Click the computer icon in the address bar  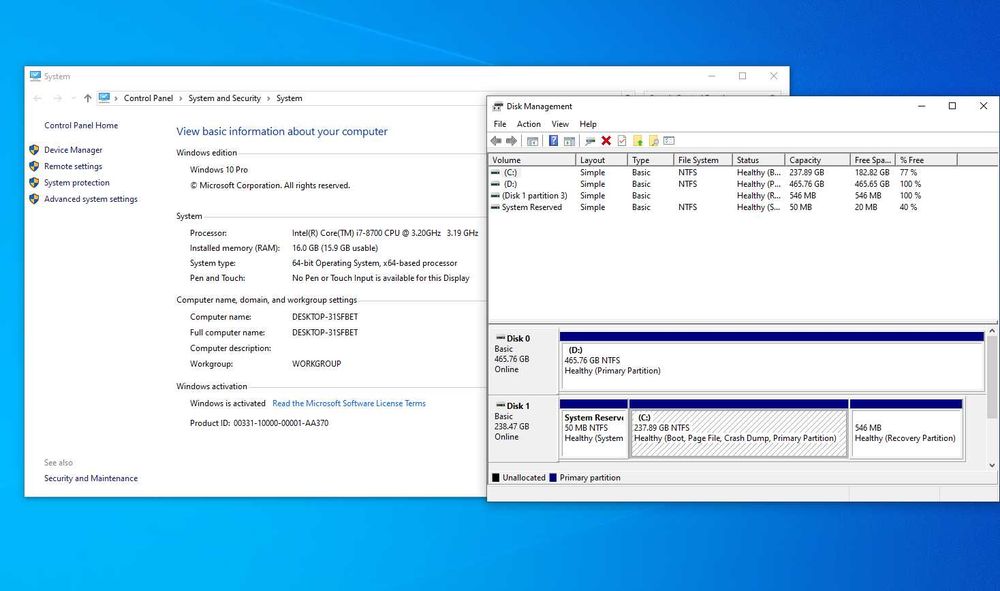point(104,98)
